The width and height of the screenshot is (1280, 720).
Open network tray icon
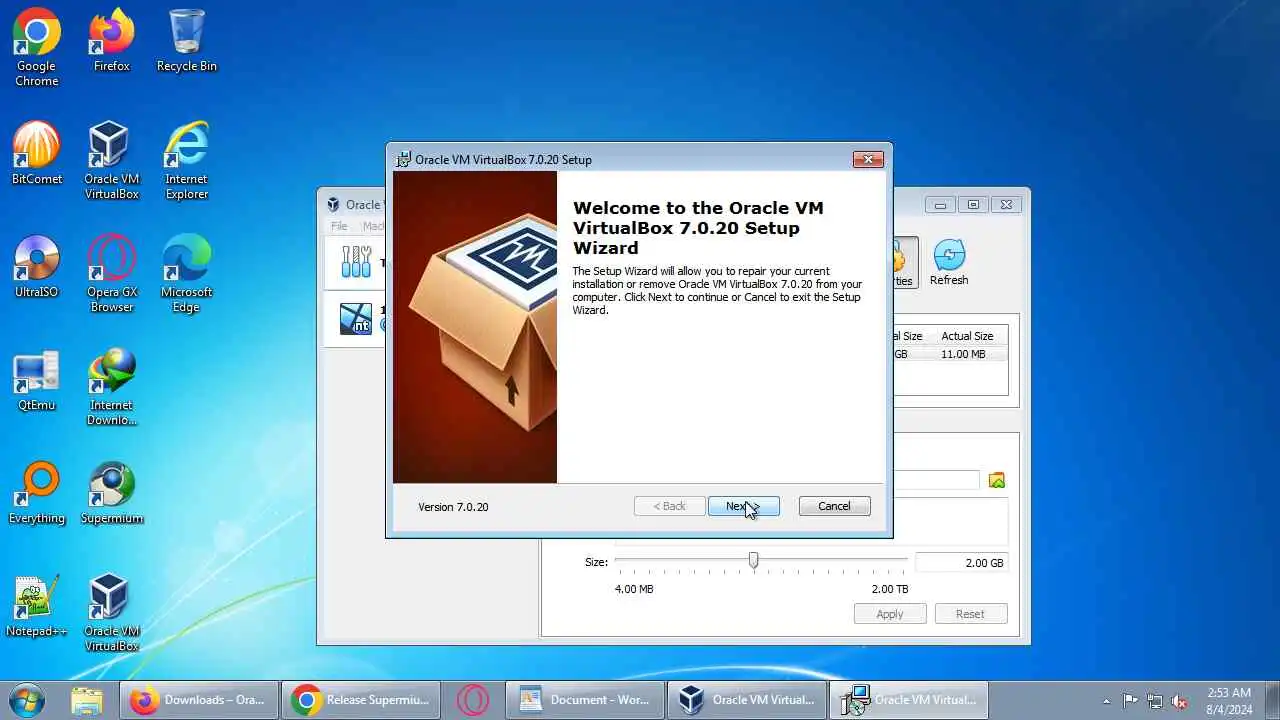(x=1155, y=701)
